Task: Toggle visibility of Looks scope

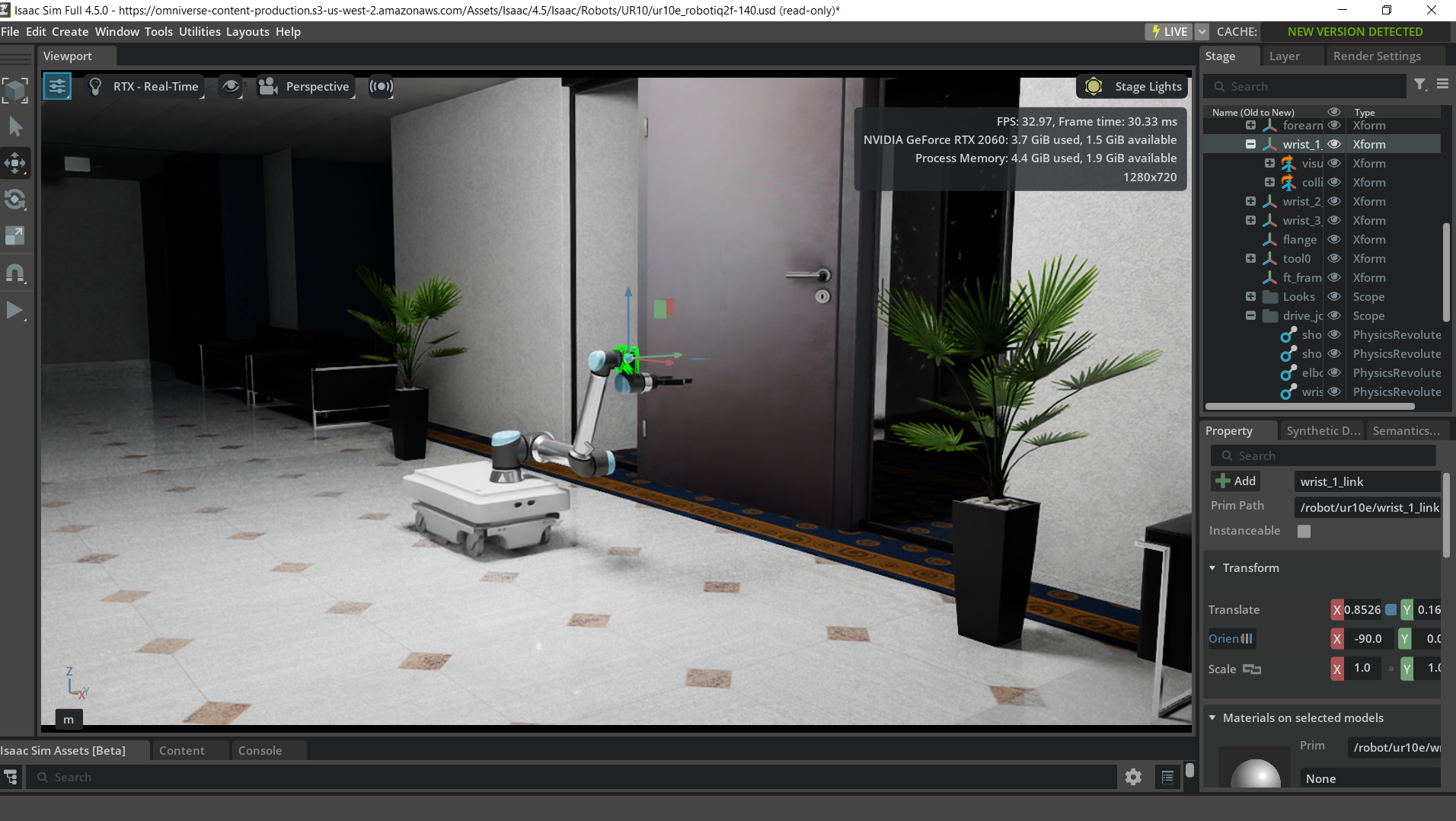Action: (x=1334, y=296)
